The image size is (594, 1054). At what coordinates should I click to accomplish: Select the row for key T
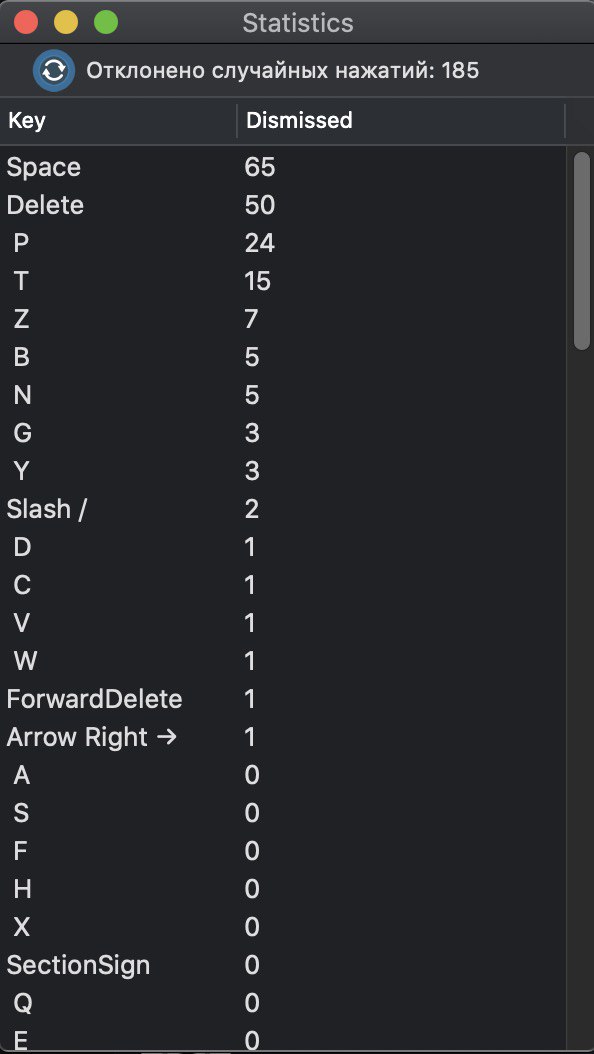point(283,281)
